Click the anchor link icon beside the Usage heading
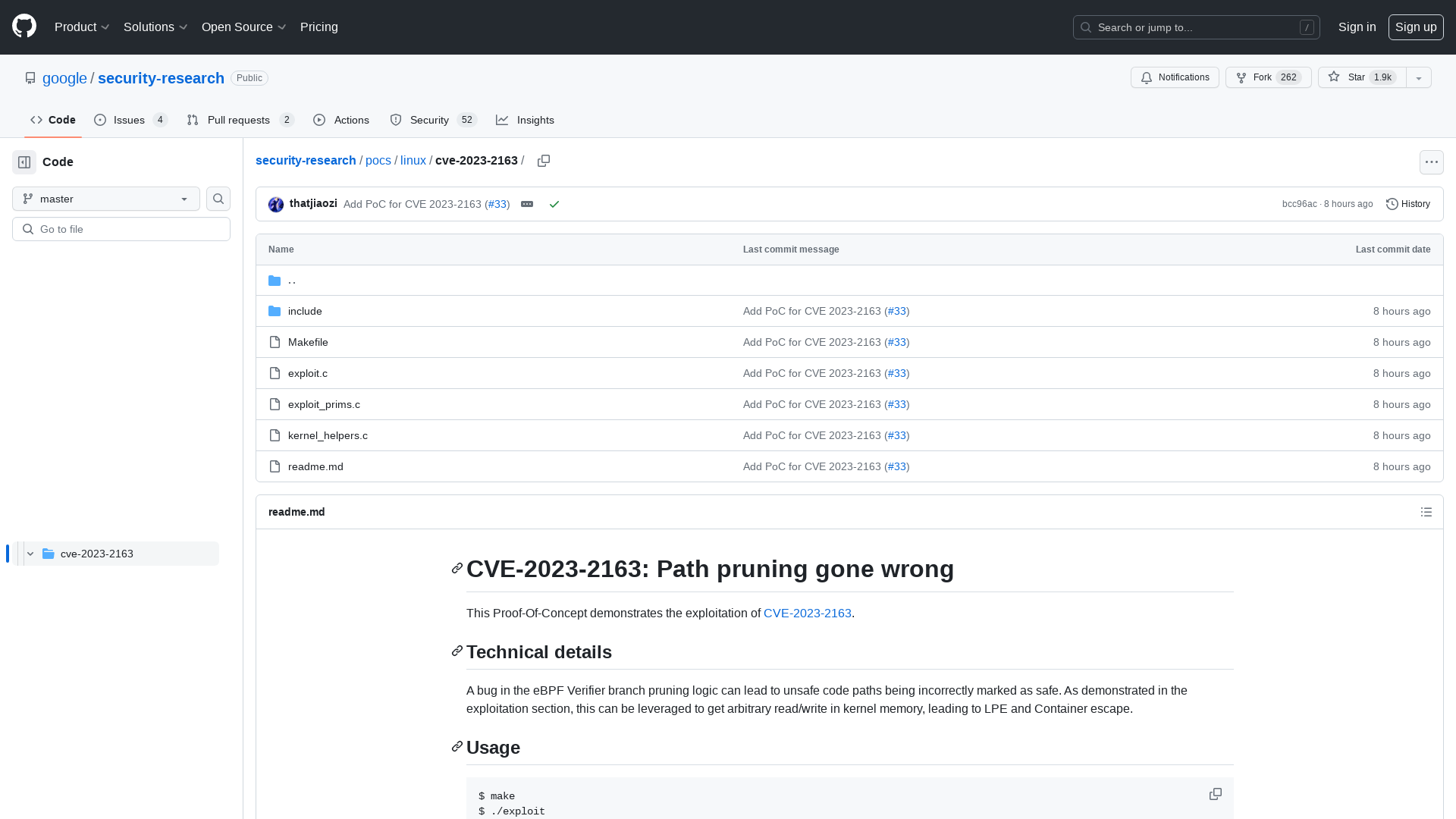Image resolution: width=1456 pixels, height=819 pixels. (x=457, y=747)
